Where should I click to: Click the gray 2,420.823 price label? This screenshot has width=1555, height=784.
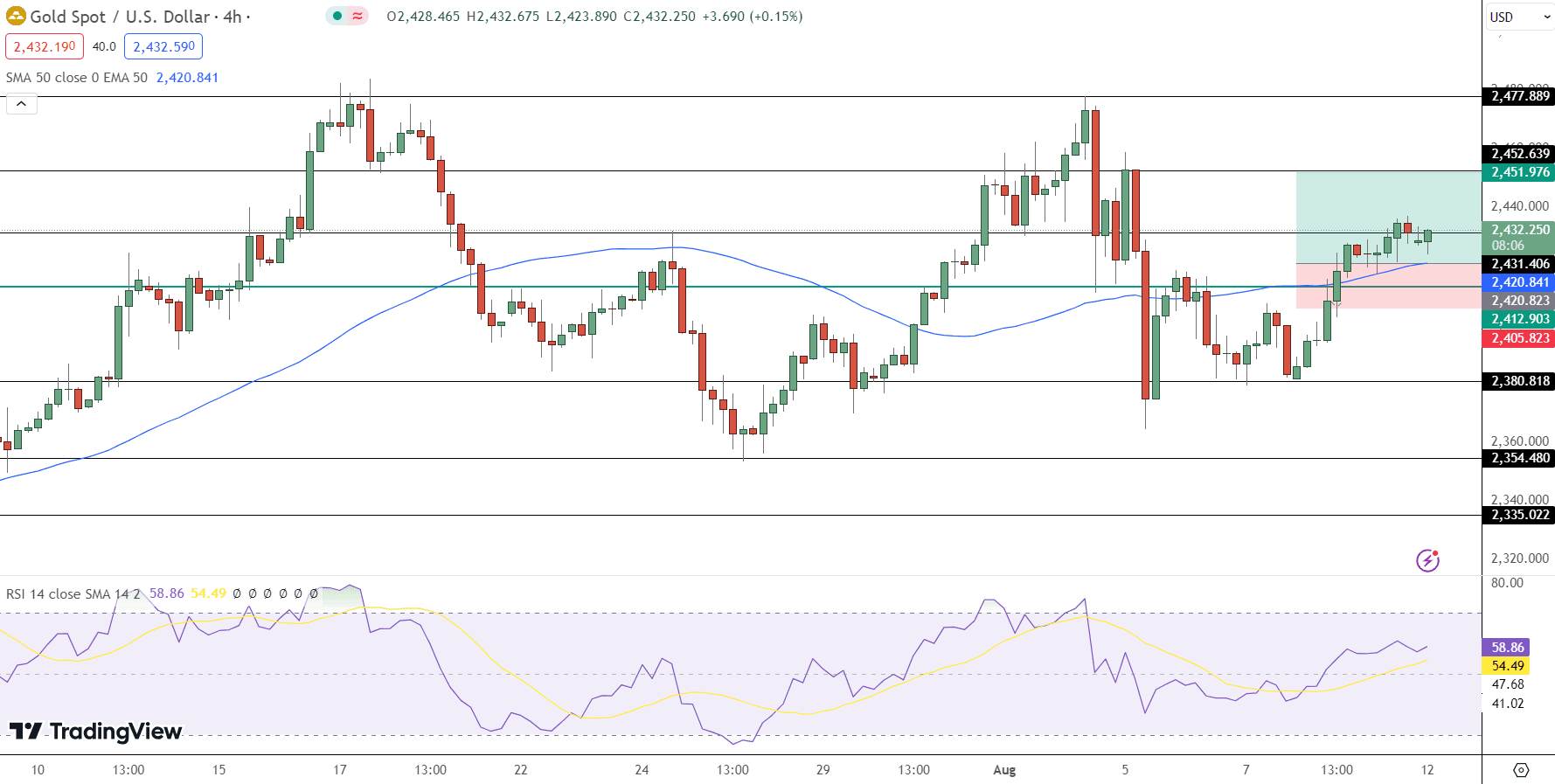click(1519, 301)
